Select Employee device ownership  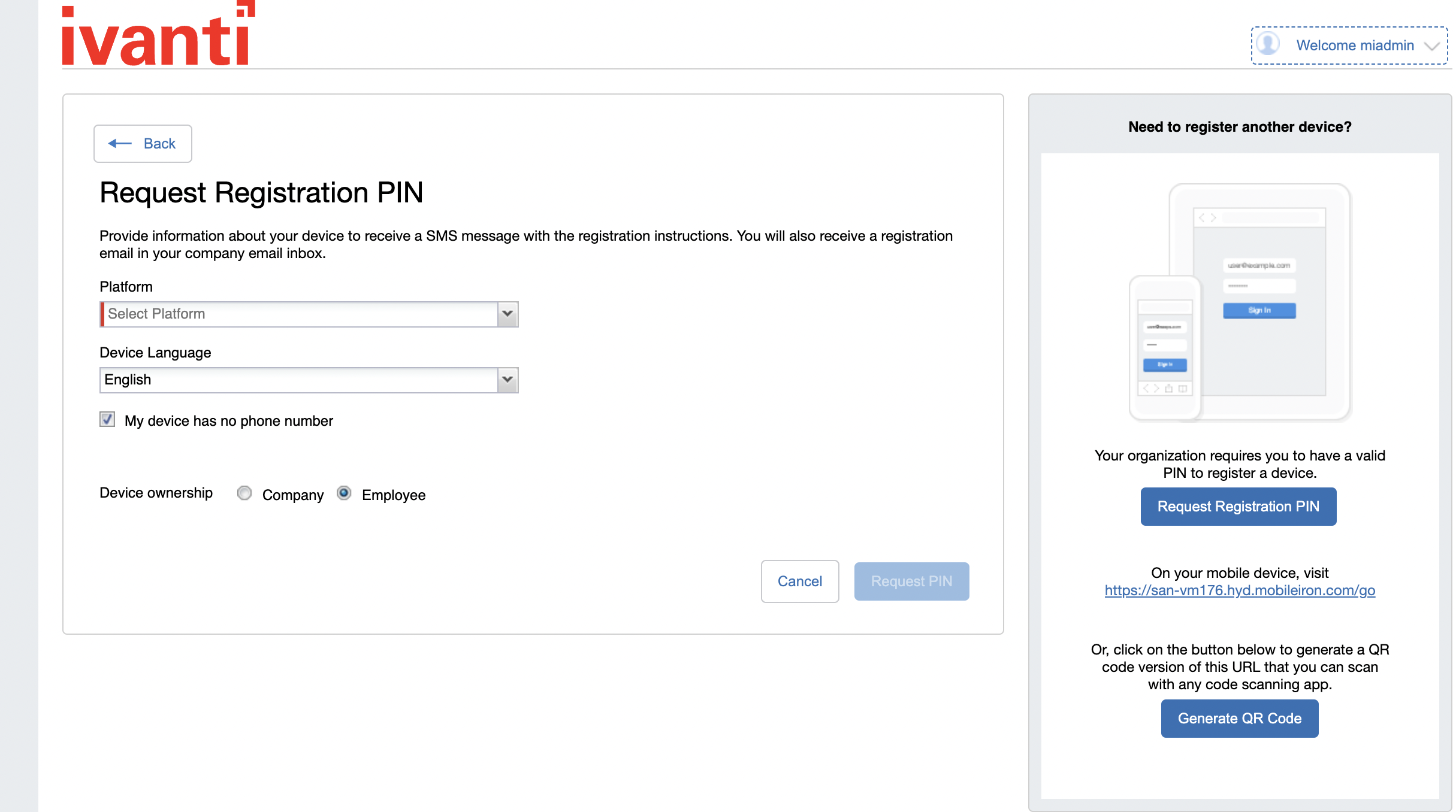click(x=344, y=493)
